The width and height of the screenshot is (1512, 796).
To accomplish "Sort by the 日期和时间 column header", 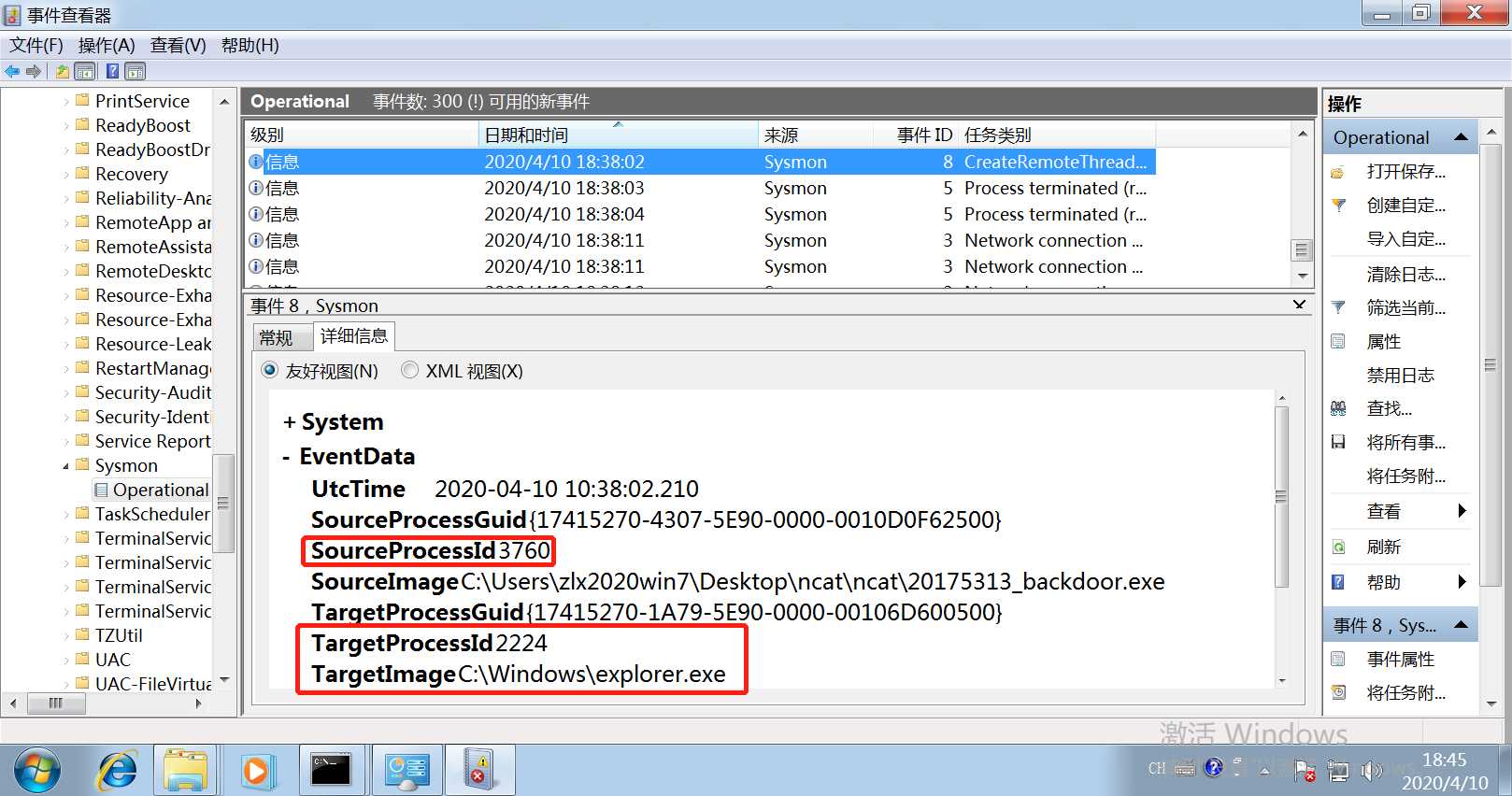I will point(619,135).
